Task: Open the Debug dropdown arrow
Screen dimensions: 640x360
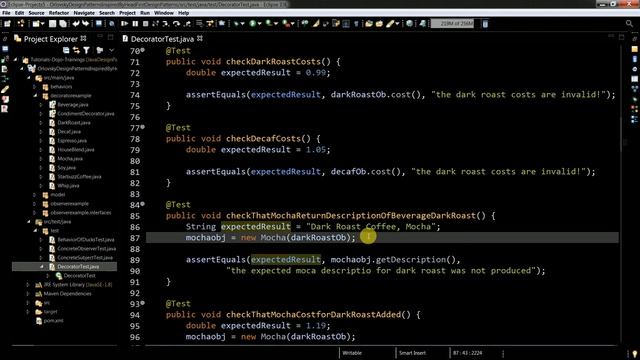Action: tap(243, 24)
